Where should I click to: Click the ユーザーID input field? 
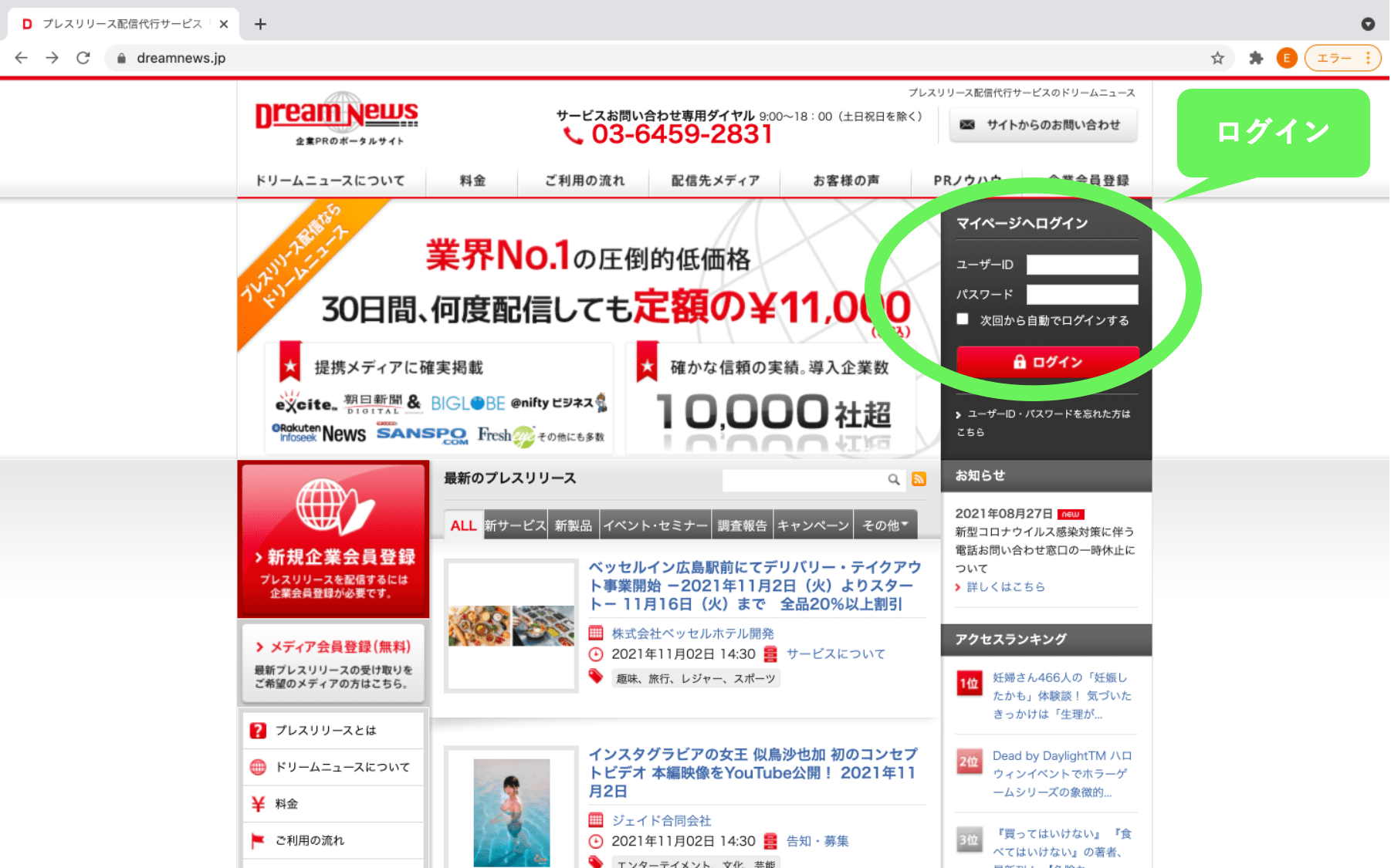click(1081, 265)
